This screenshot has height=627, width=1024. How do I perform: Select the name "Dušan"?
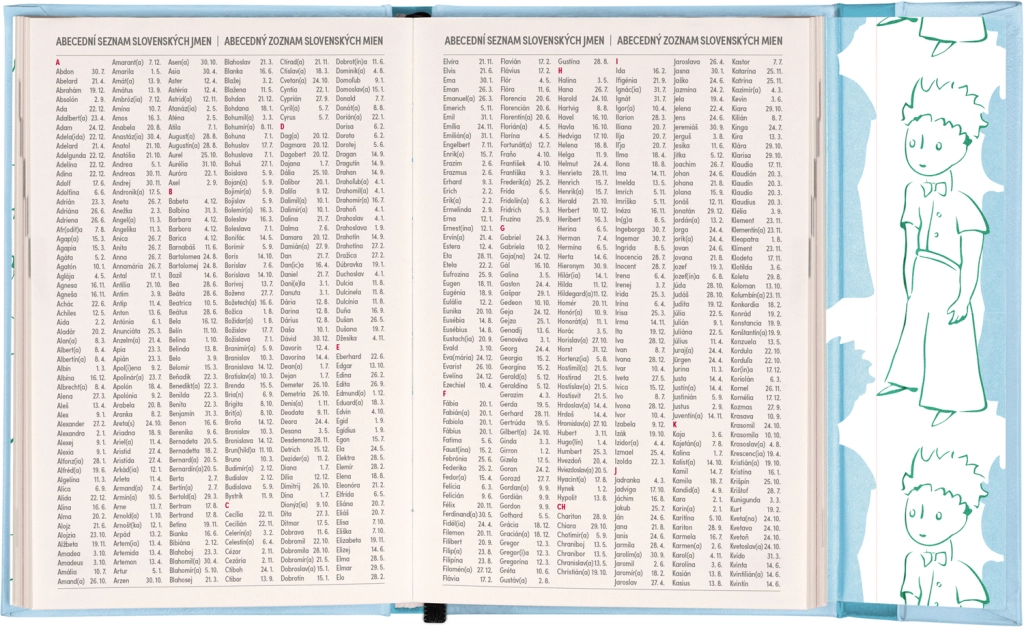click(344, 321)
